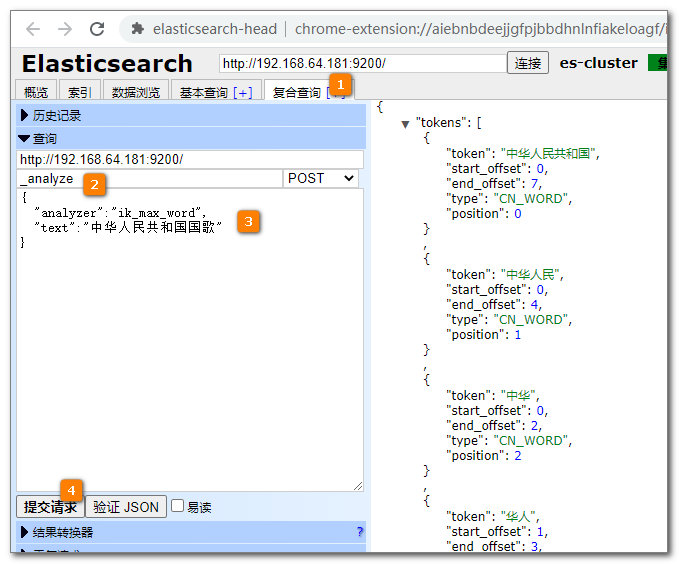Screen dimensions: 679x564
Task: Open the 概览 overview tab
Action: click(x=36, y=91)
